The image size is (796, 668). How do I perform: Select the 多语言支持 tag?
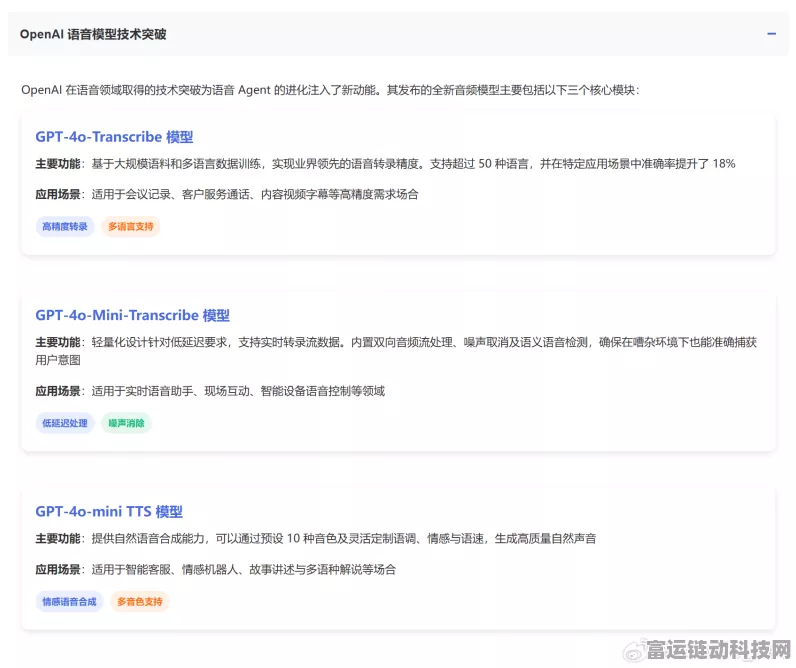point(131,226)
